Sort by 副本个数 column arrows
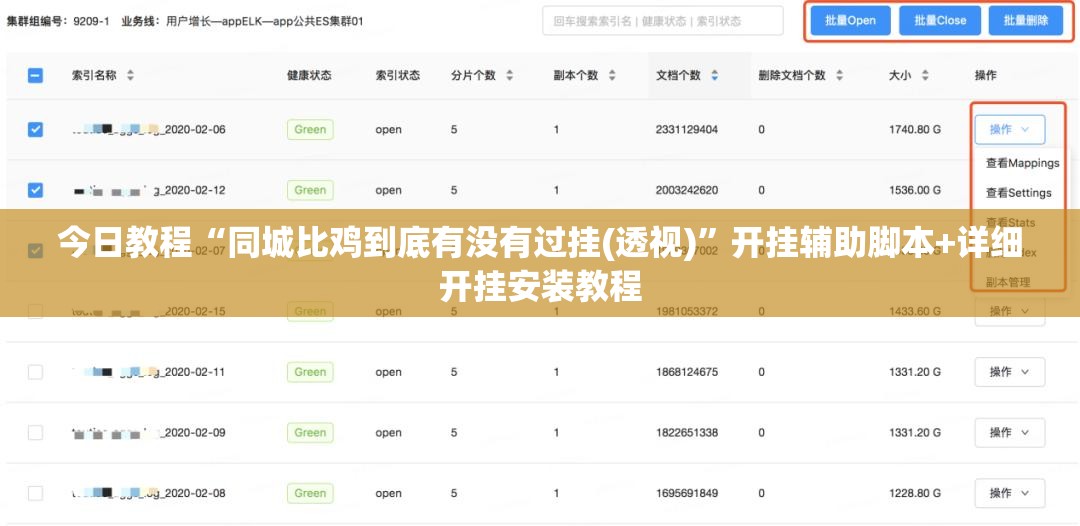 pos(612,76)
